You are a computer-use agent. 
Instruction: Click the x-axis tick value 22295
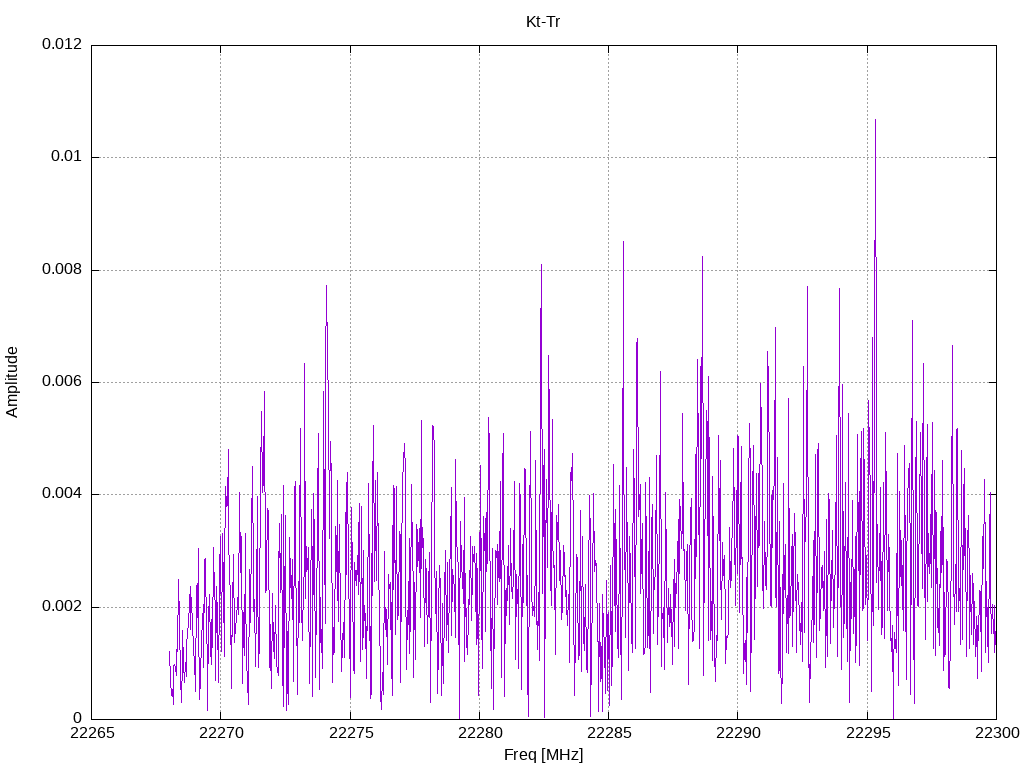pos(868,733)
